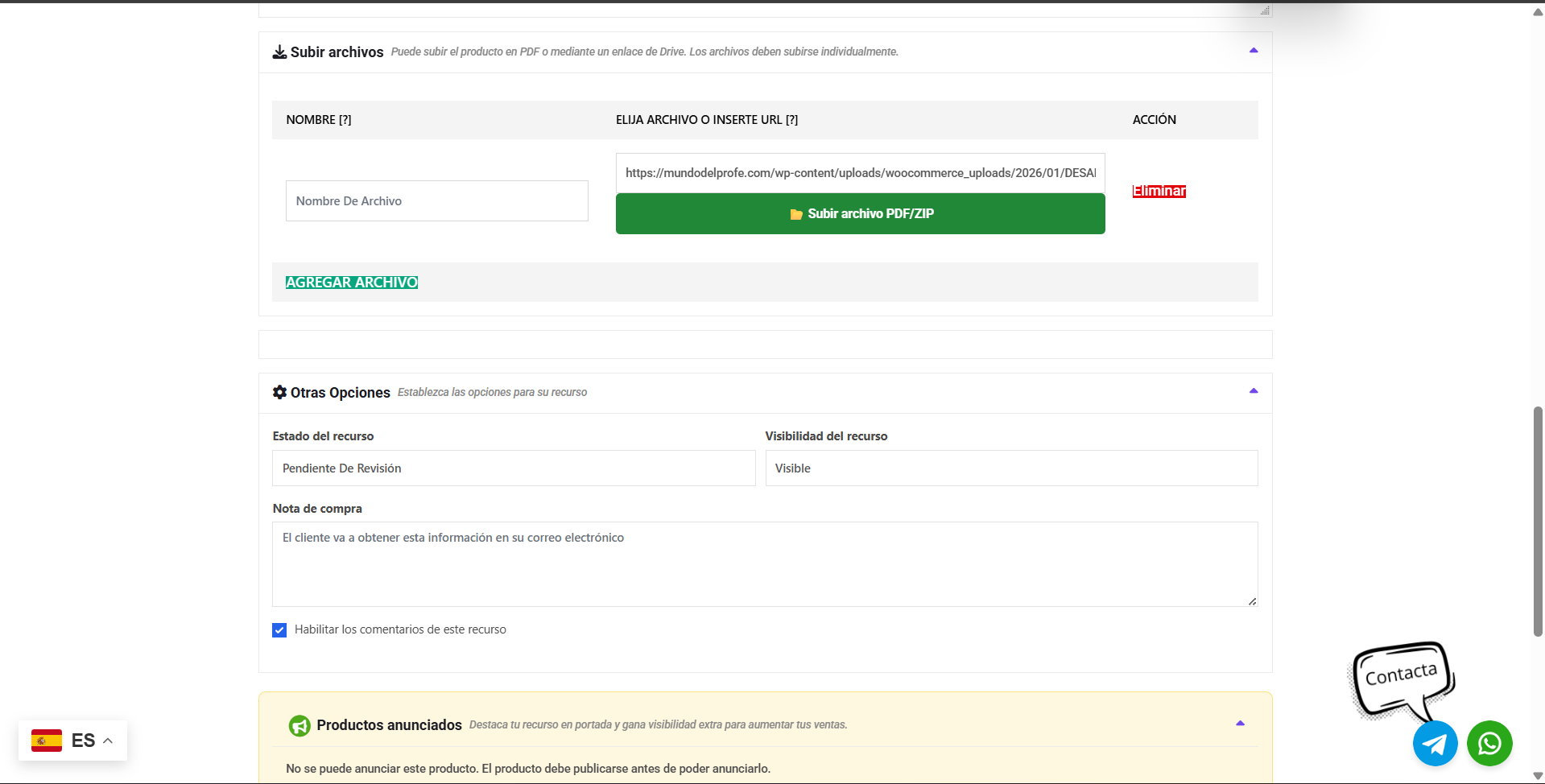
Task: Open the Estado del recurso dropdown
Action: pos(514,468)
